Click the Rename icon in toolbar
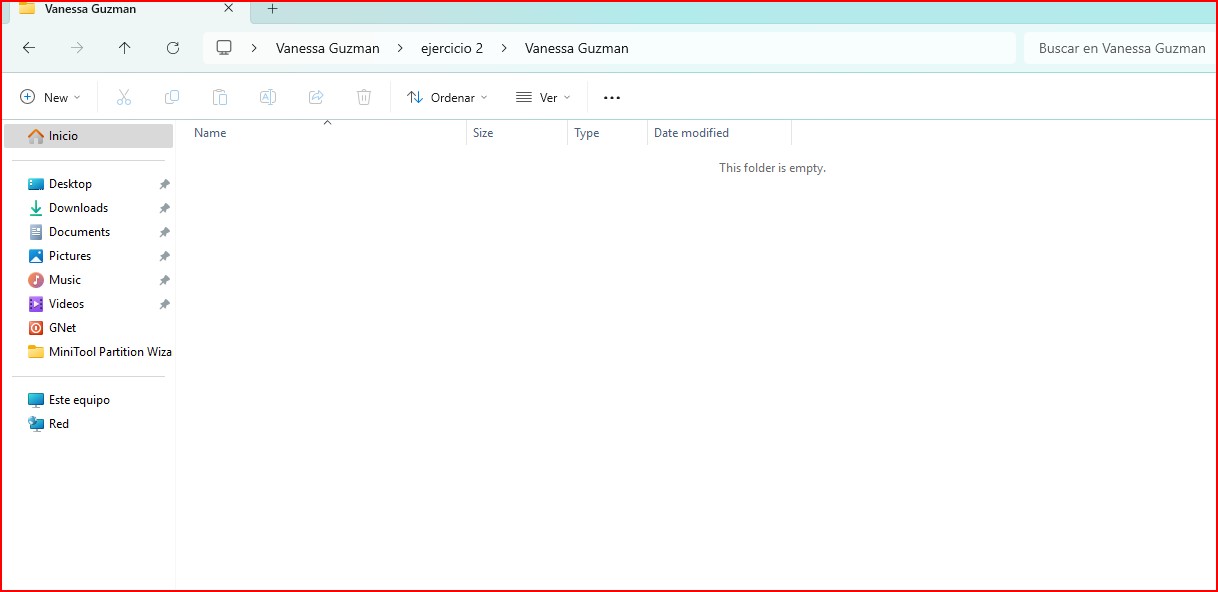 point(268,97)
